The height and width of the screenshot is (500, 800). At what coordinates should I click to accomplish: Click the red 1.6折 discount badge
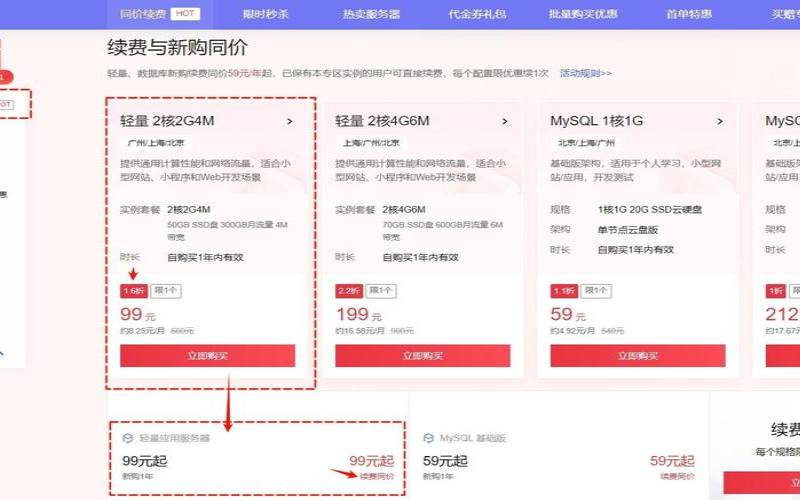pyautogui.click(x=133, y=291)
